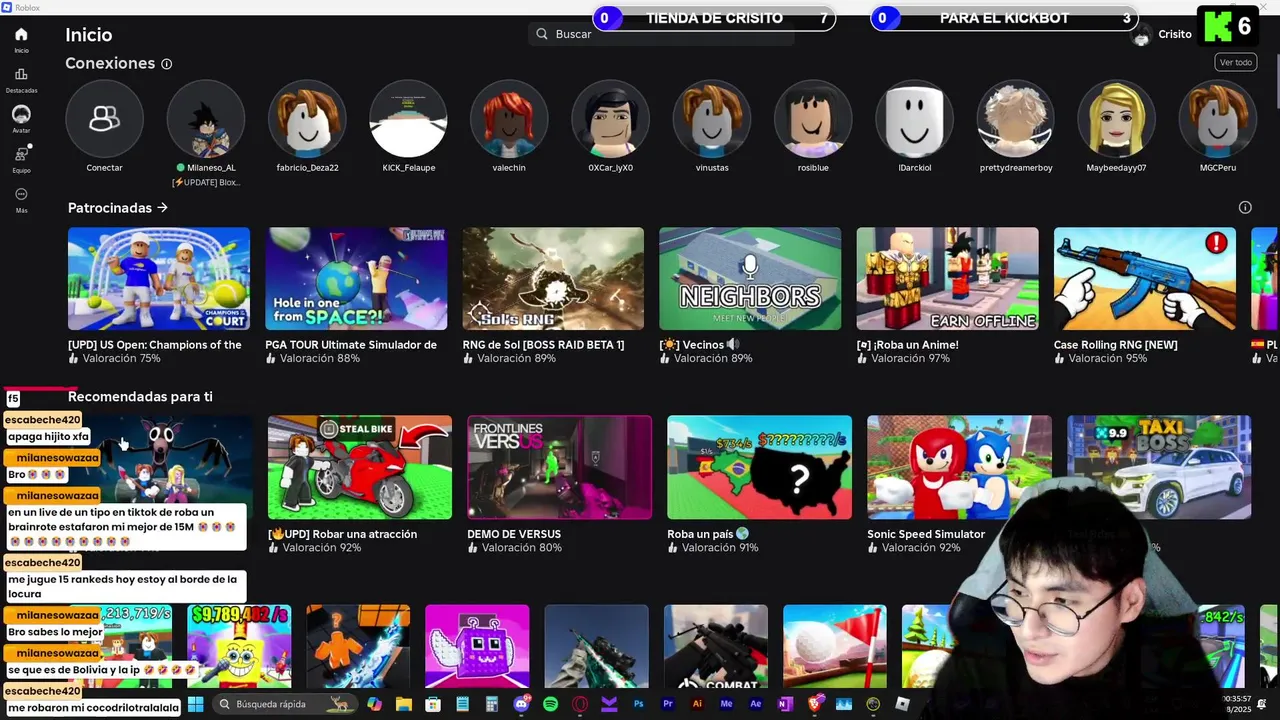Click the Conectar connections icon
The height and width of the screenshot is (720, 1280).
point(104,119)
